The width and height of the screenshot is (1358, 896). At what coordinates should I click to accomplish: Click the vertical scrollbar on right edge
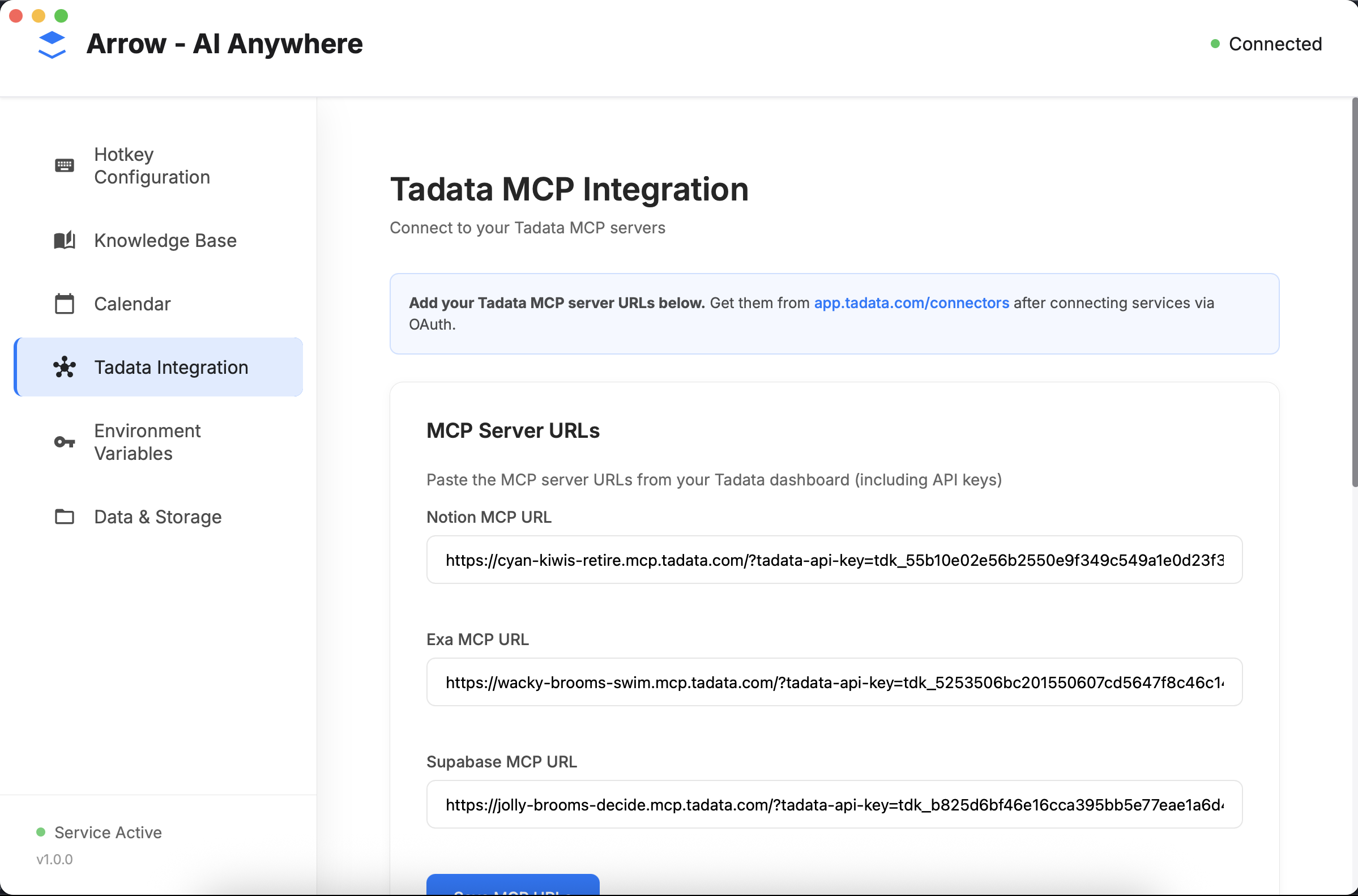point(1353,292)
